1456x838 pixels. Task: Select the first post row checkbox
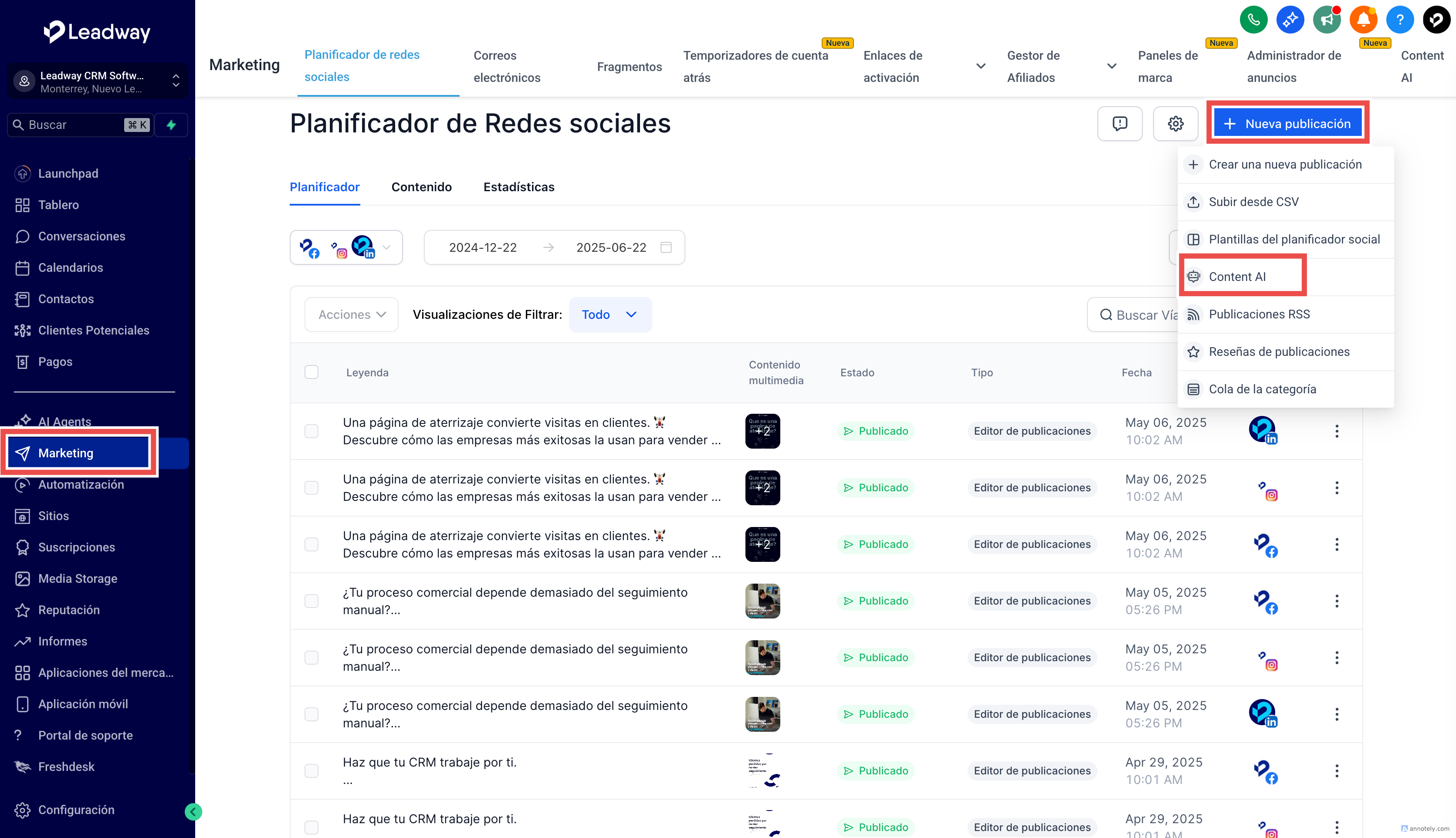(312, 431)
